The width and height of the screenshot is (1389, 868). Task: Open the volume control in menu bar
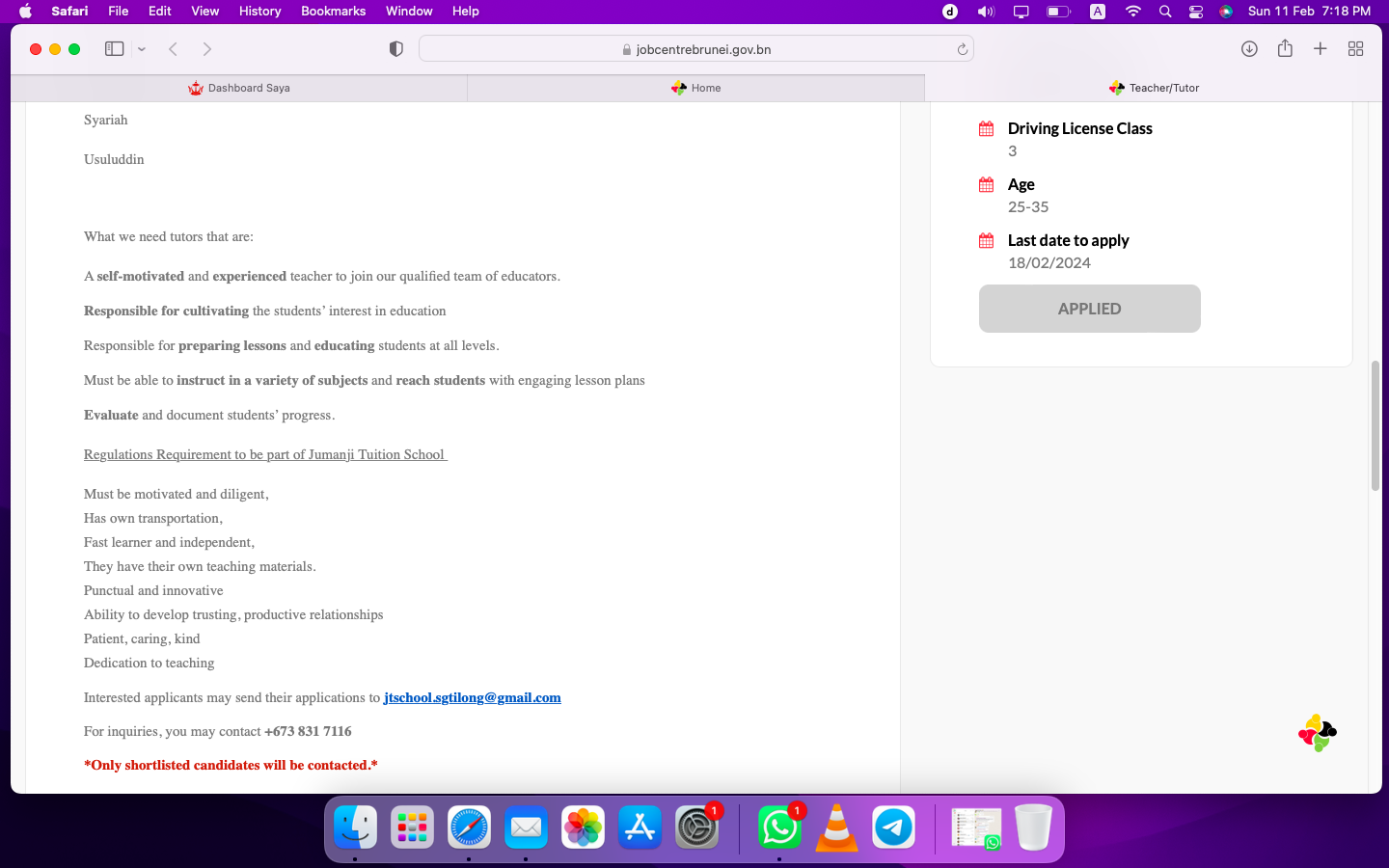click(x=985, y=12)
